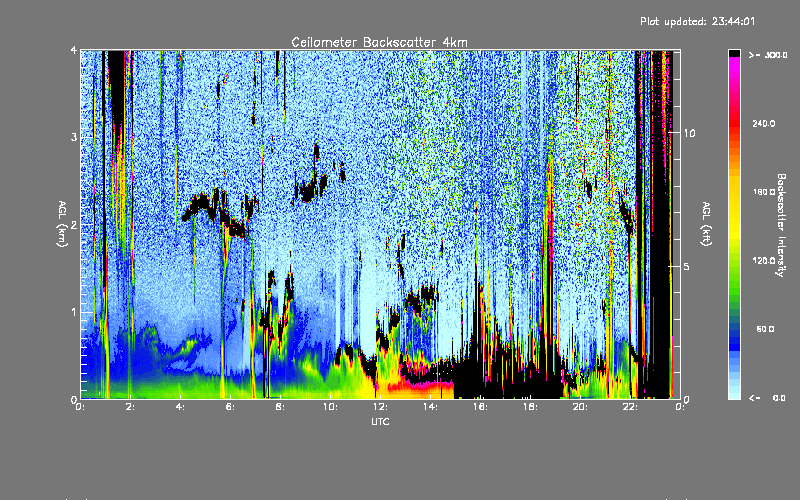Viewport: 800px width, 500px height.
Task: Click the "60.0" colorbar value
Action: [765, 329]
